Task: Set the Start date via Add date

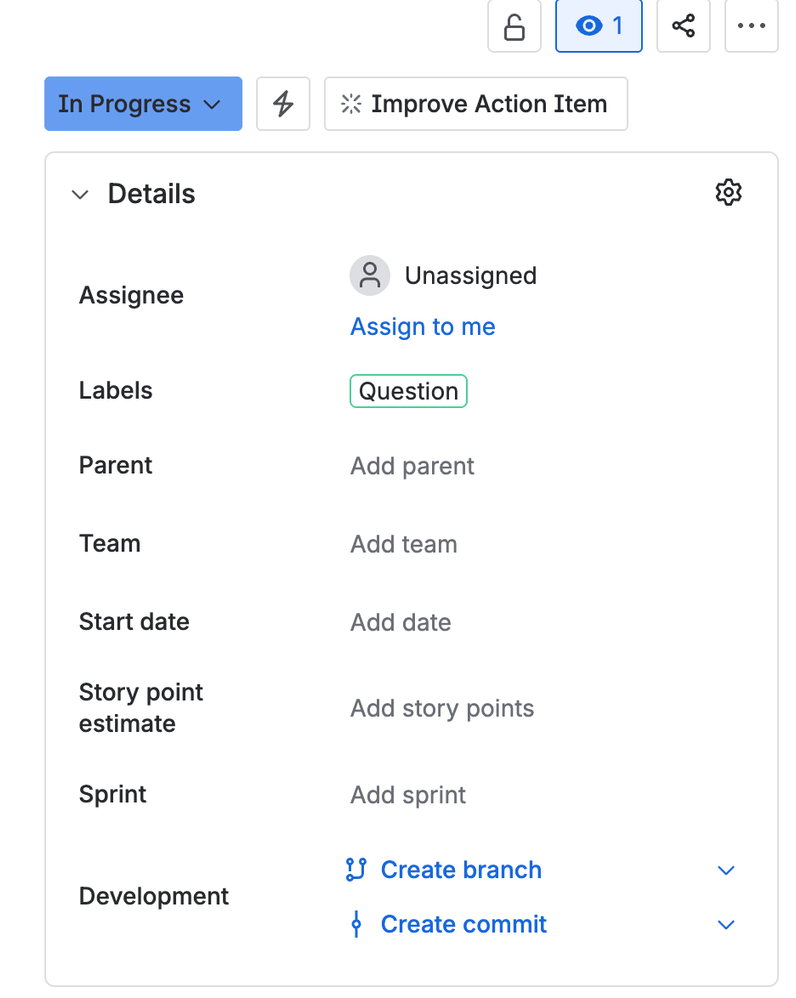Action: (x=400, y=622)
